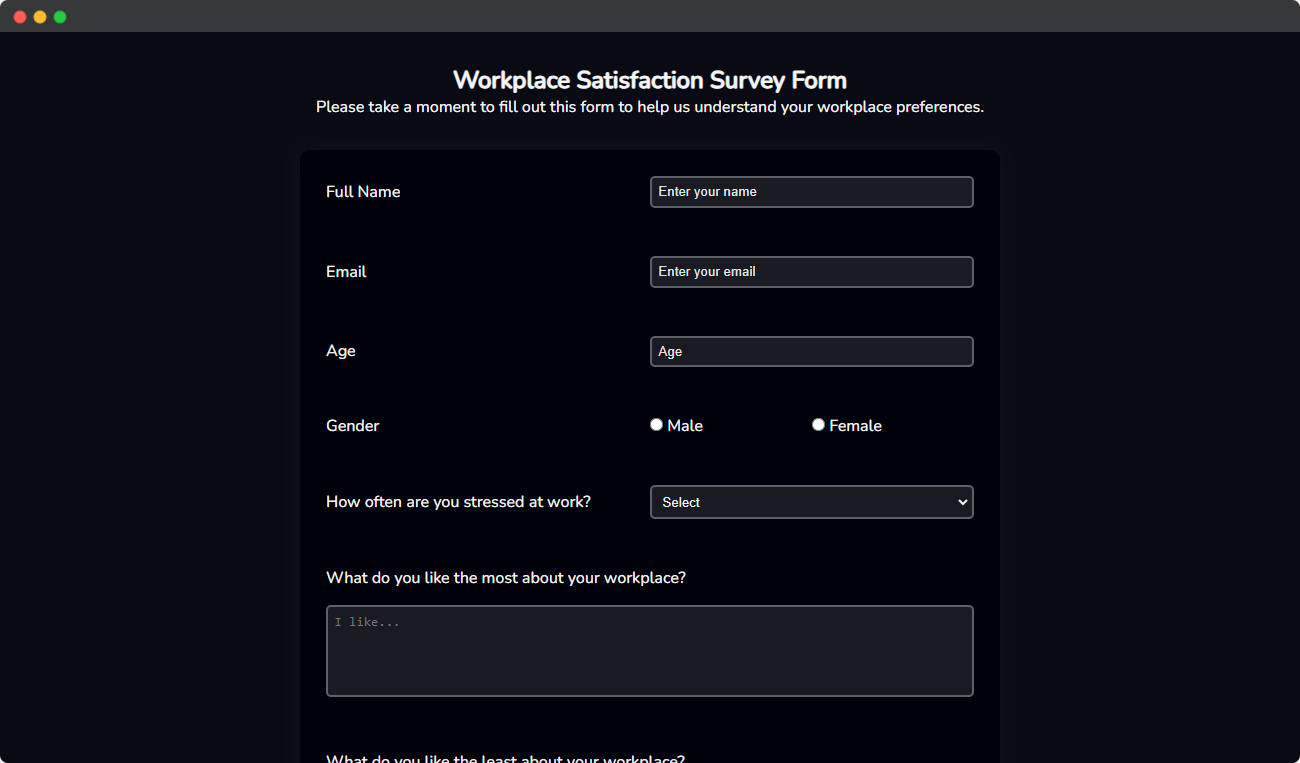Click "What do you like the most" label
1300x763 pixels.
[506, 578]
